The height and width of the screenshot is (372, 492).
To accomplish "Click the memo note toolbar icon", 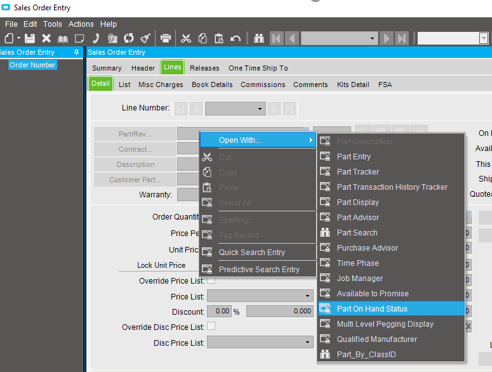I will pos(79,39).
